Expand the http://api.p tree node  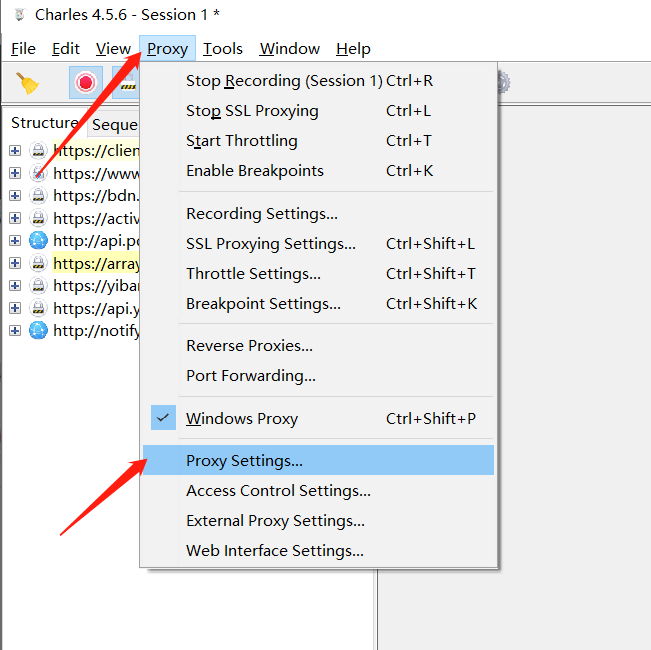15,240
